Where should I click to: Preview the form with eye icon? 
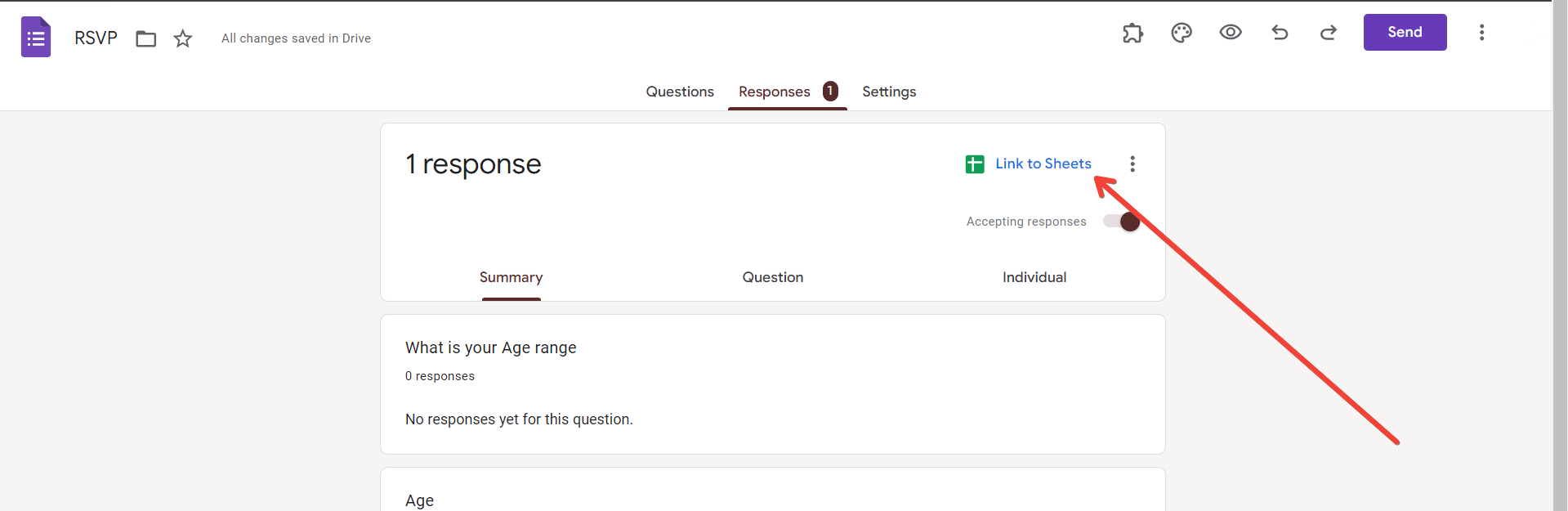pyautogui.click(x=1231, y=33)
